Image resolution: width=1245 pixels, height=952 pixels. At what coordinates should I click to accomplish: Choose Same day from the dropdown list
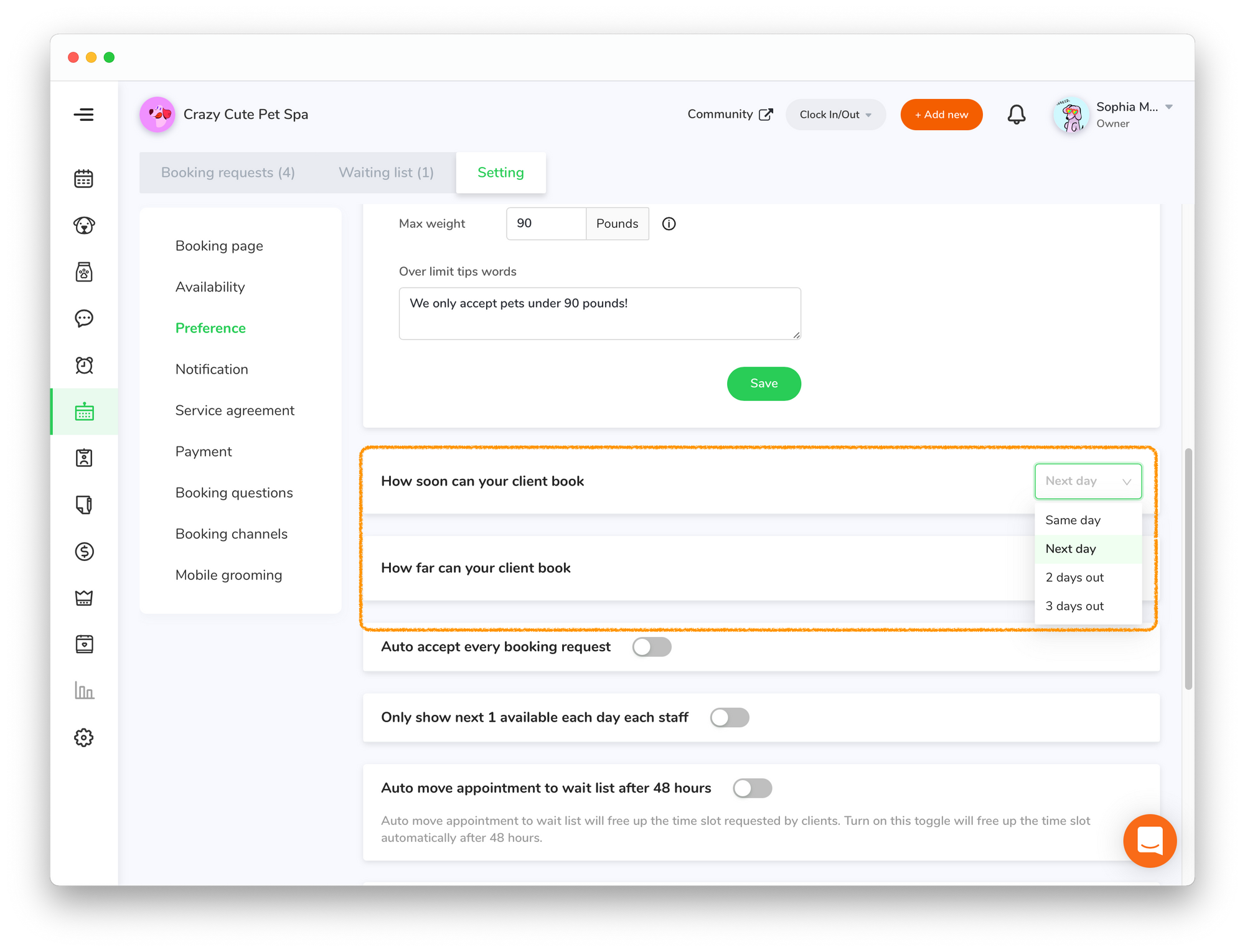click(x=1088, y=520)
